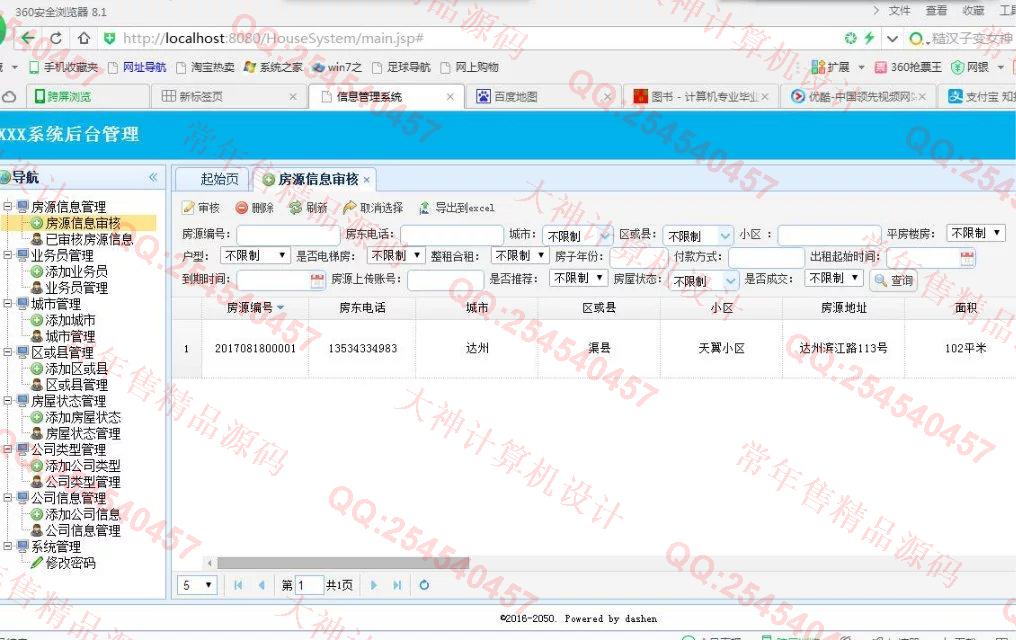1016x640 pixels.
Task: Open 添加区或县 in the tree
Action: pyautogui.click(x=76, y=369)
